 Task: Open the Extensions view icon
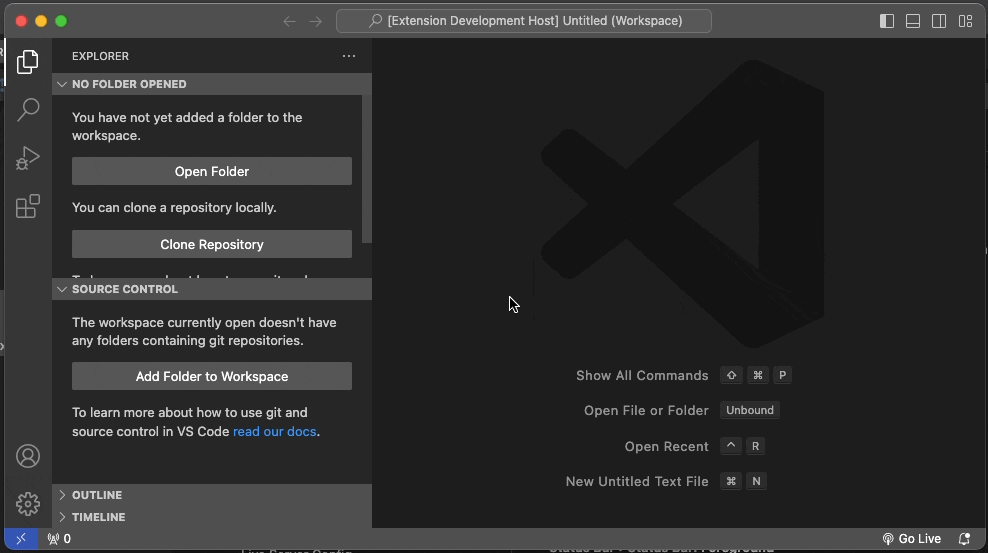click(x=28, y=206)
